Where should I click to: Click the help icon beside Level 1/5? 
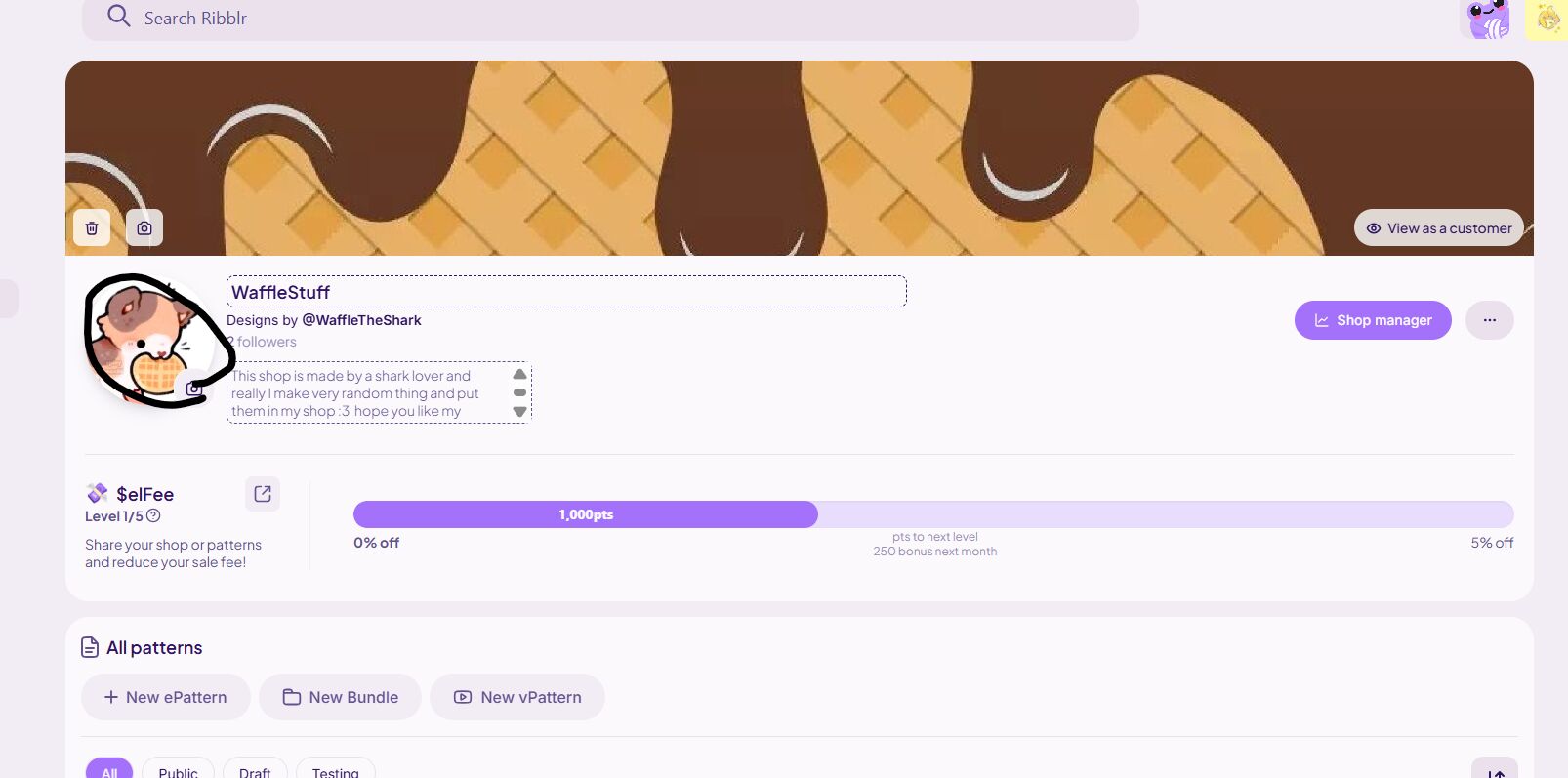(153, 516)
